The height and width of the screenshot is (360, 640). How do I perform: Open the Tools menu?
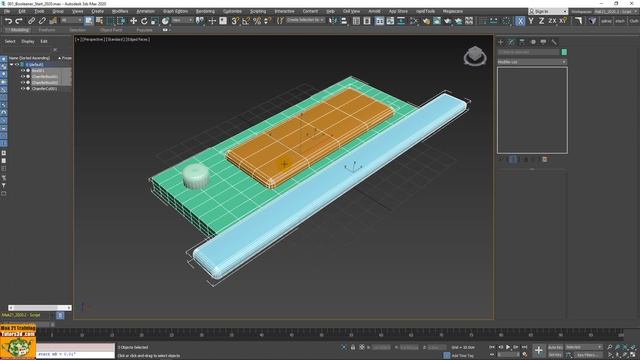click(39, 11)
